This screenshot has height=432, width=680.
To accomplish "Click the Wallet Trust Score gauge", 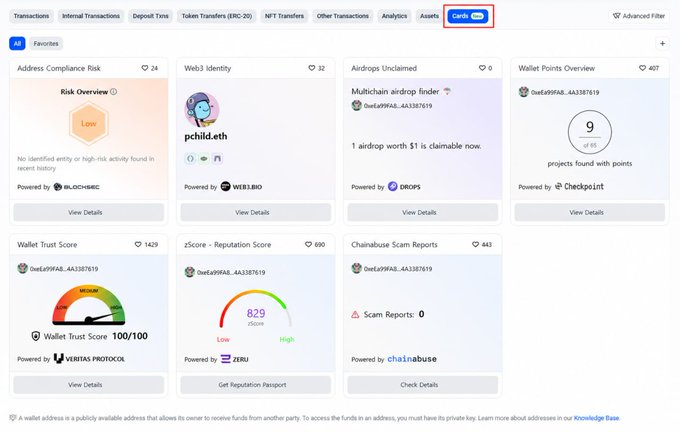I will tap(89, 305).
